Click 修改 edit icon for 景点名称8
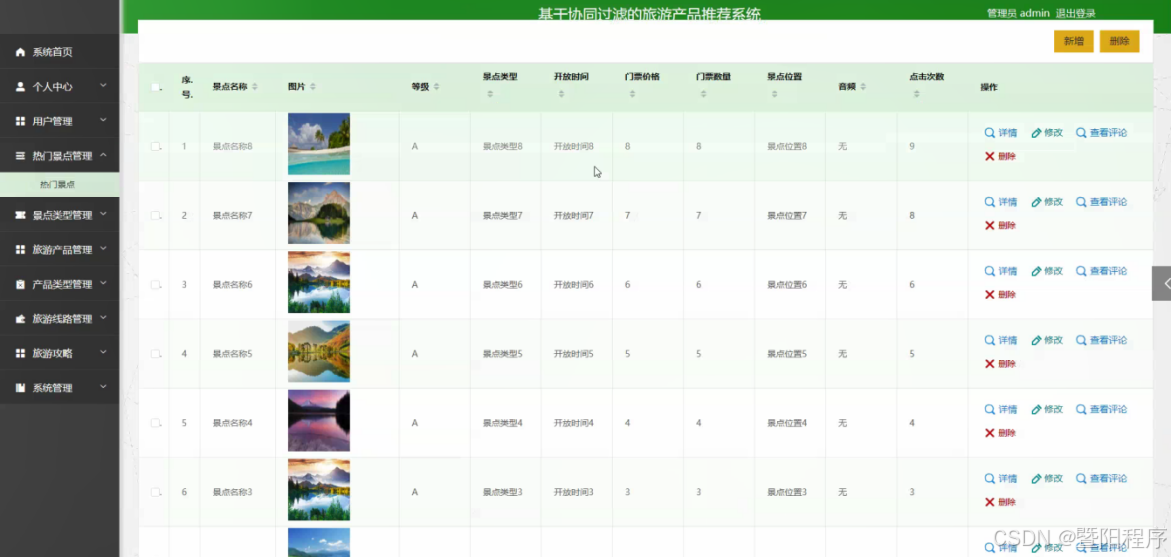 (1036, 133)
